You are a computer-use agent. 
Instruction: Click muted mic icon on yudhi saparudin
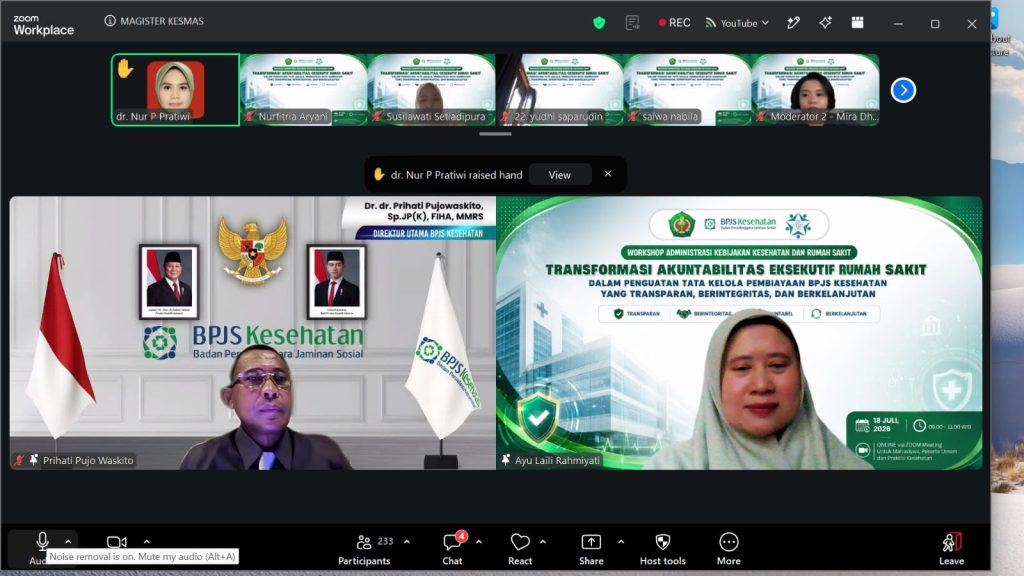[505, 117]
